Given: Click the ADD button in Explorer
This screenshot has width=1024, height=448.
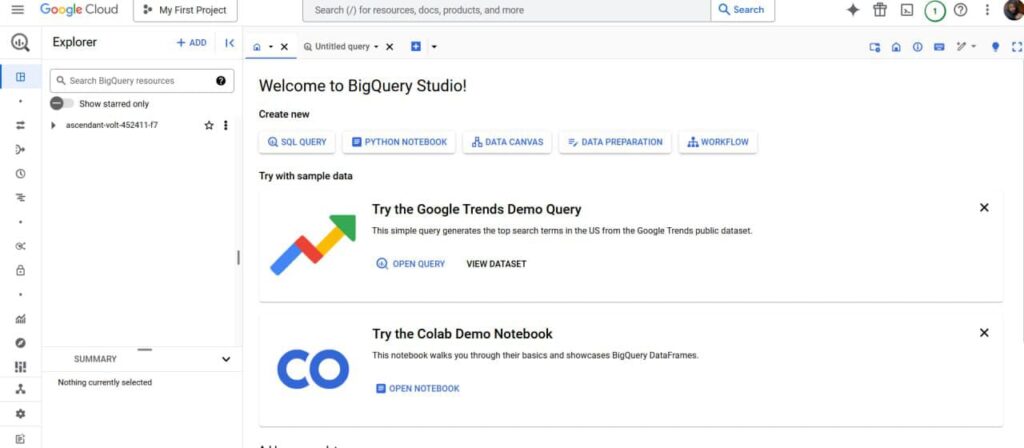Looking at the screenshot, I should tap(191, 42).
